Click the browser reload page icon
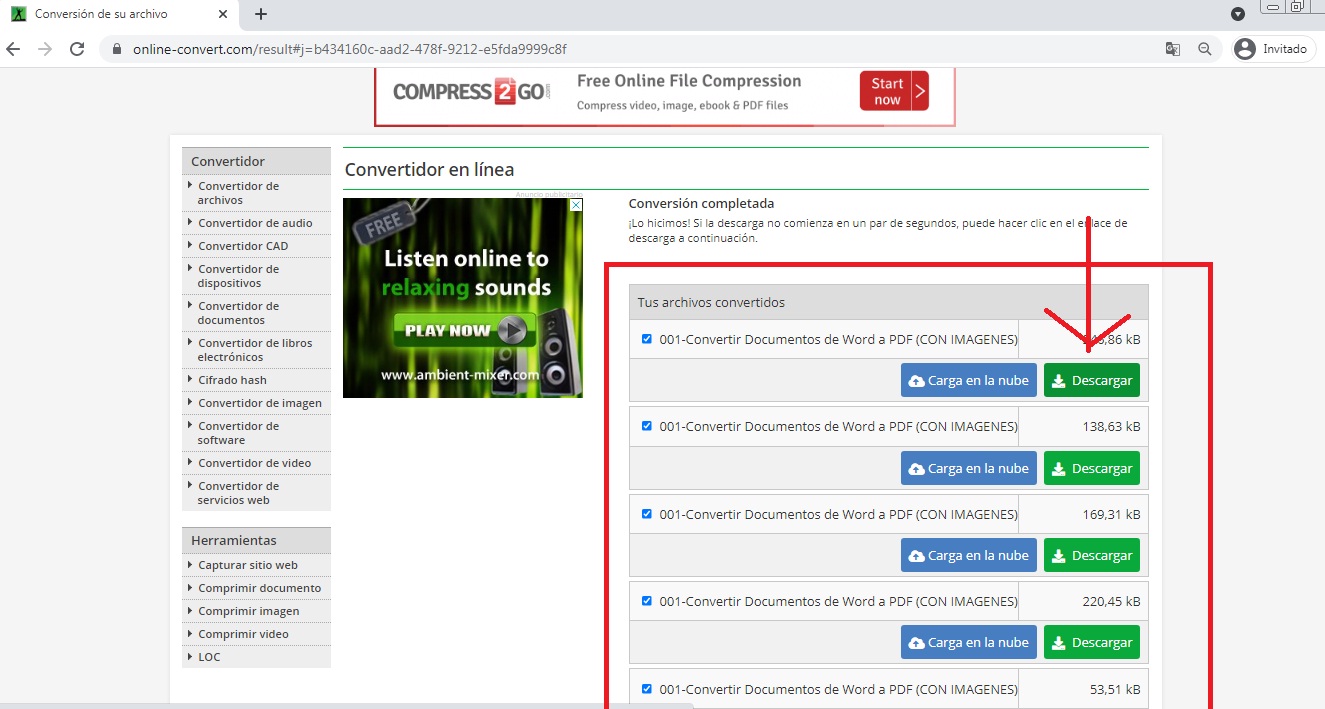Screen dimensions: 1325x709 point(77,49)
